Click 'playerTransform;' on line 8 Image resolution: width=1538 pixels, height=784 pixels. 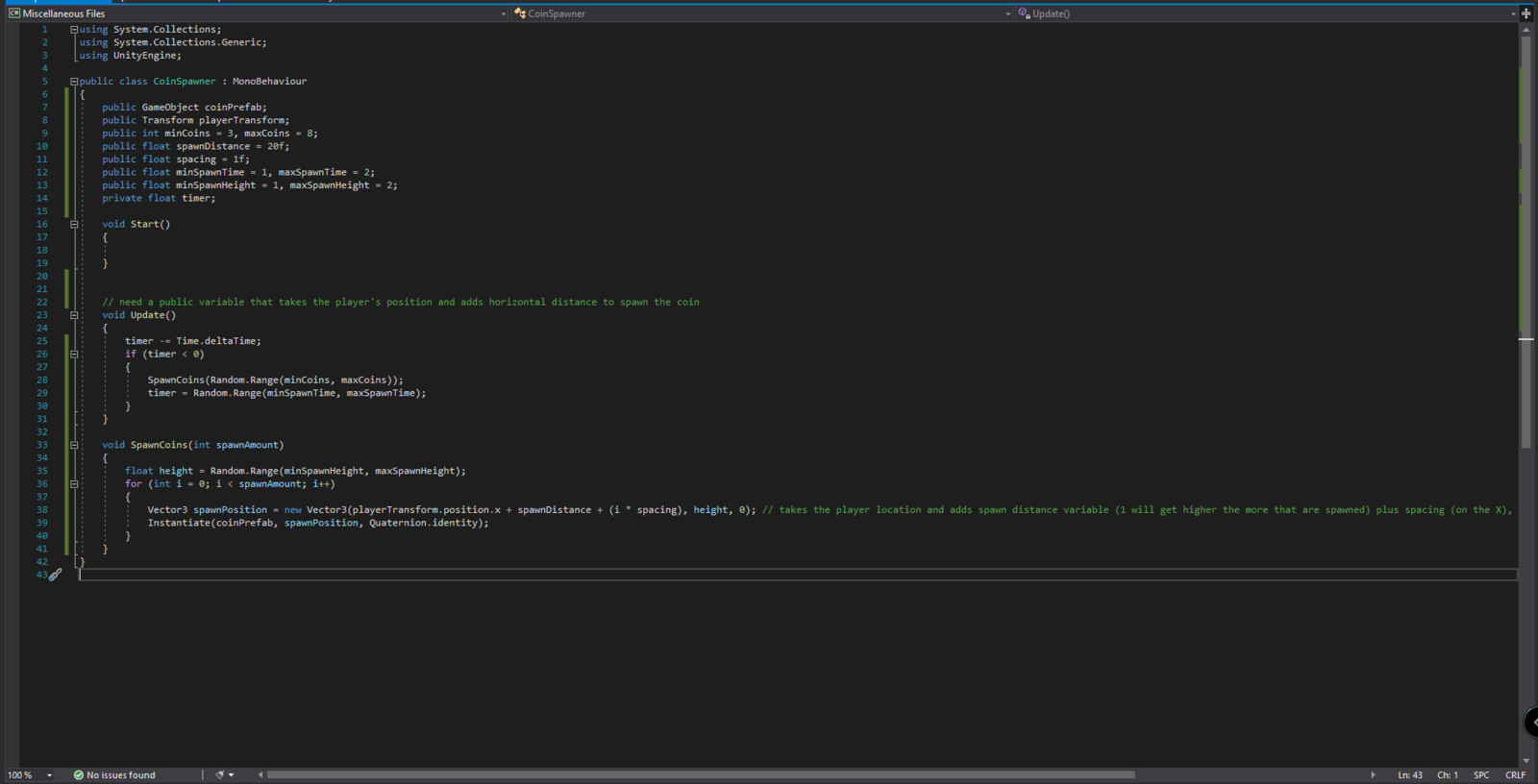tap(244, 120)
